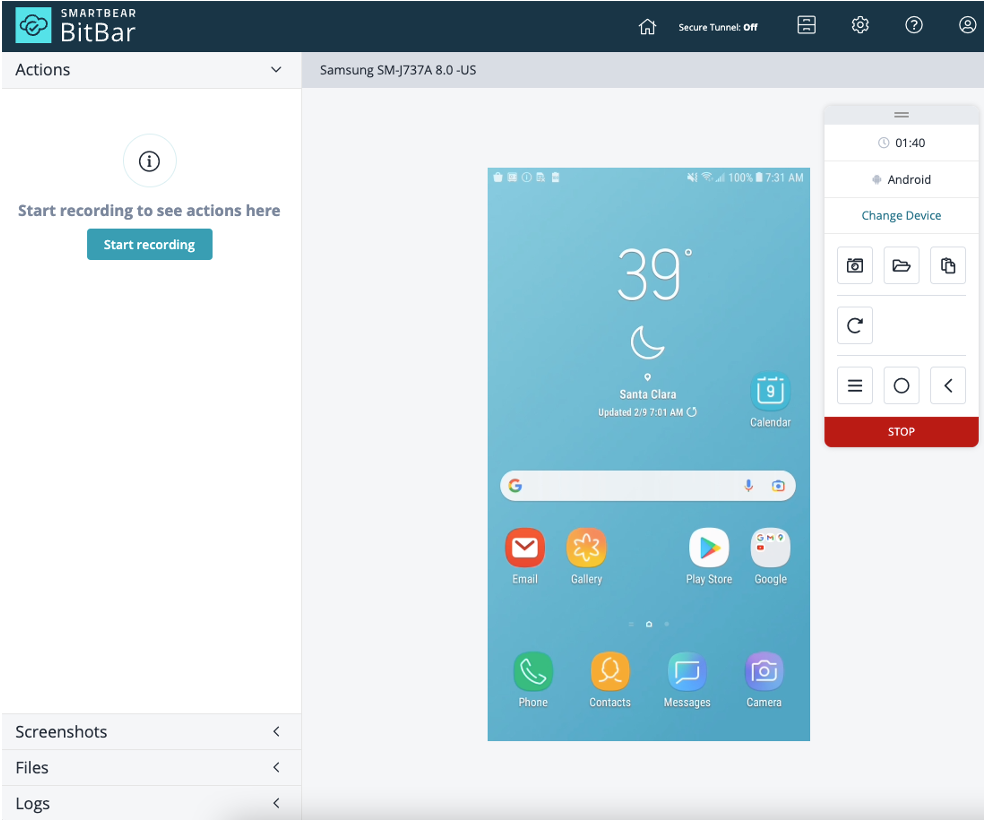This screenshot has width=987, height=820.
Task: Click the clipboard copy icon
Action: coord(948,266)
